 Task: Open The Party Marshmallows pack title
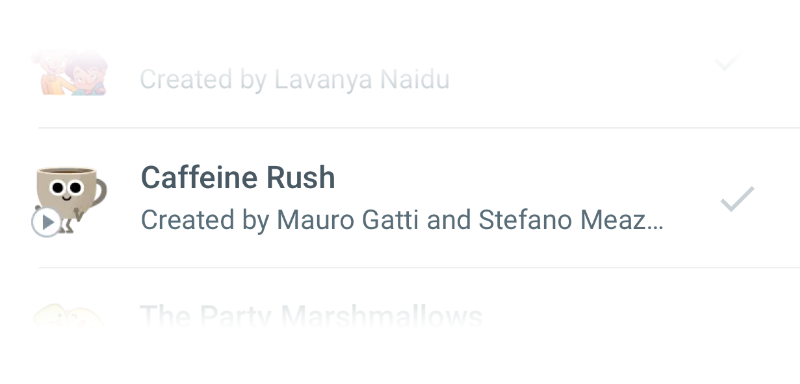point(311,316)
